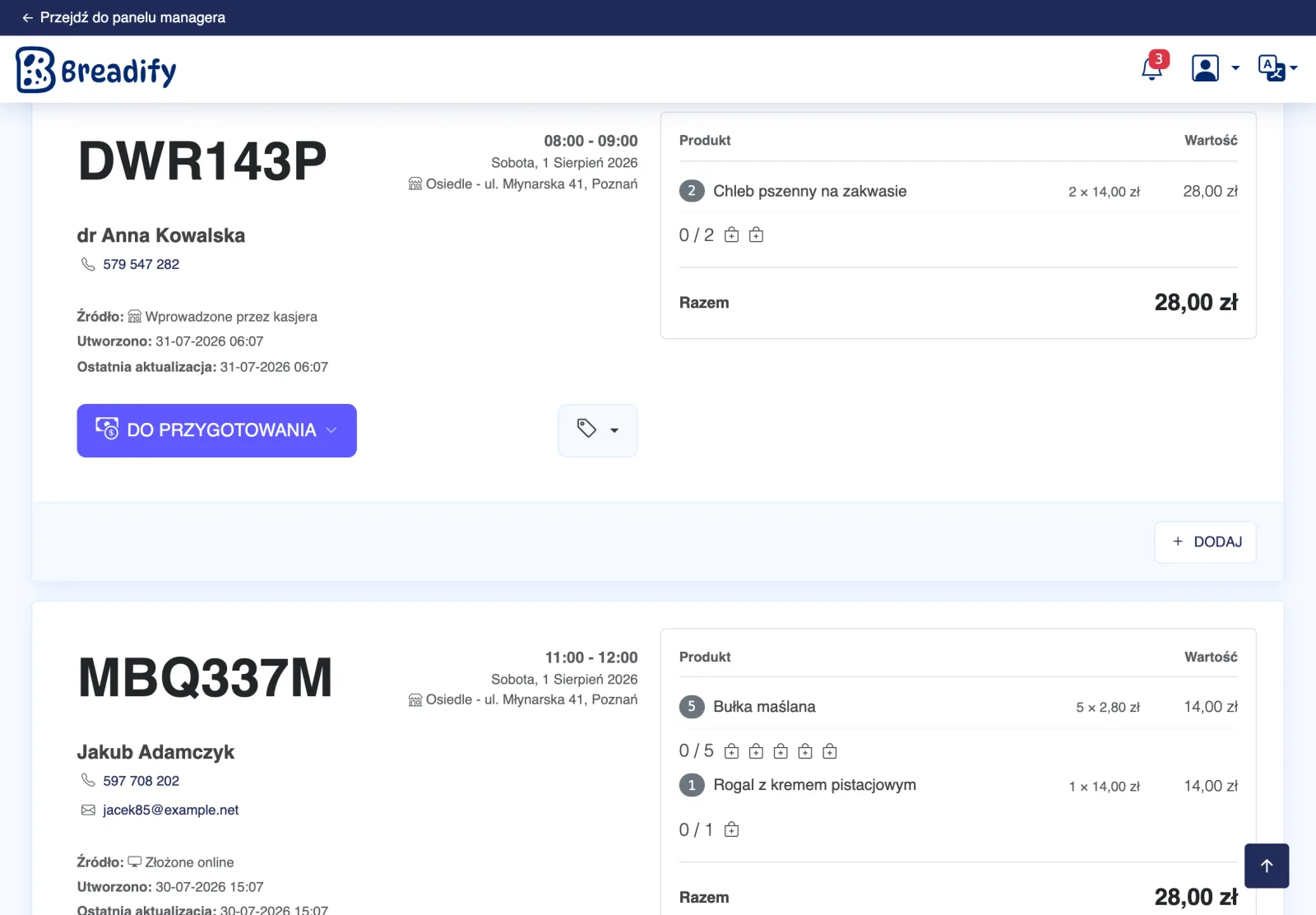This screenshot has width=1316, height=915.
Task: Select order code MBQ337M
Action: (x=205, y=677)
